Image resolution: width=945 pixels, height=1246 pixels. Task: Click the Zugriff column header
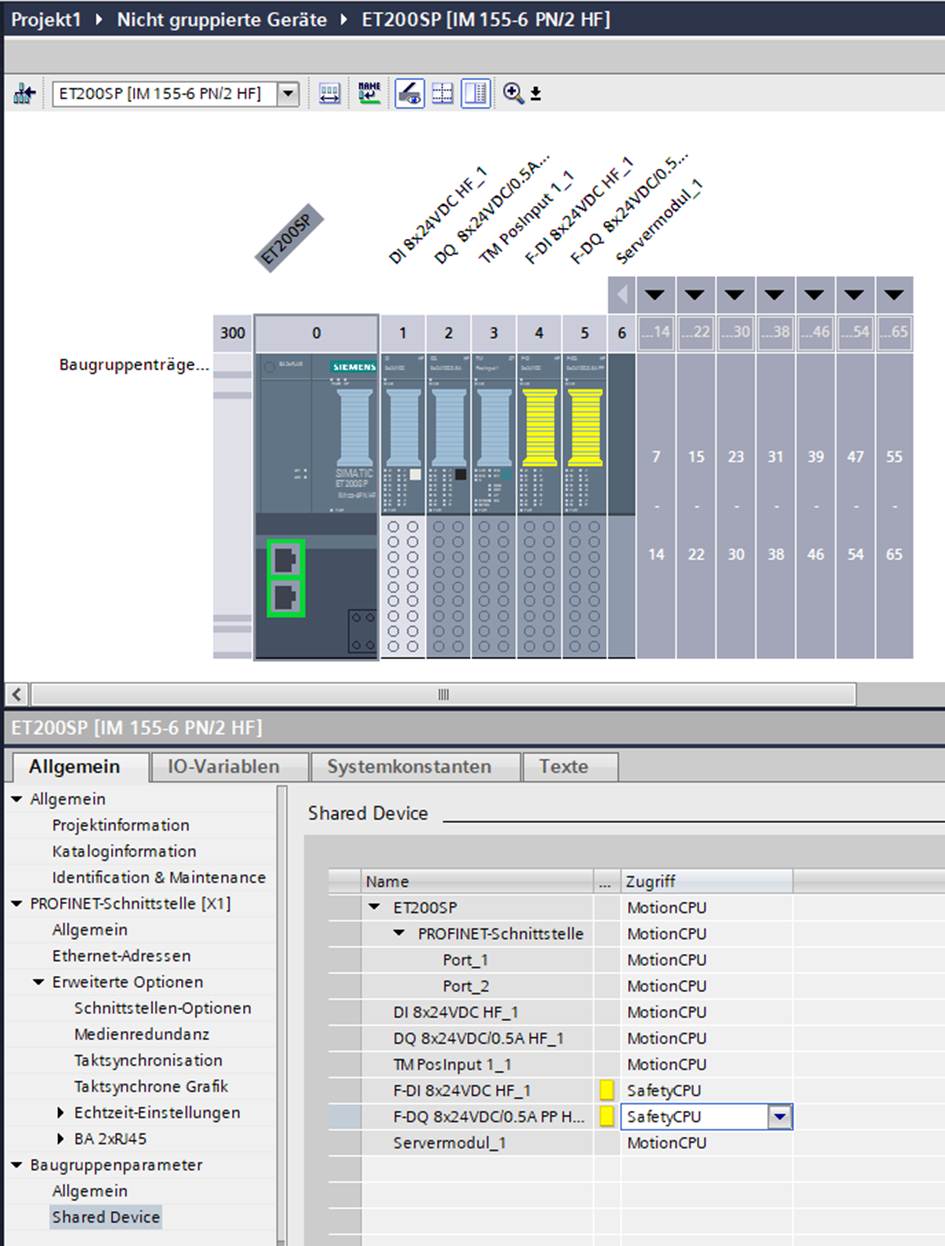point(707,881)
